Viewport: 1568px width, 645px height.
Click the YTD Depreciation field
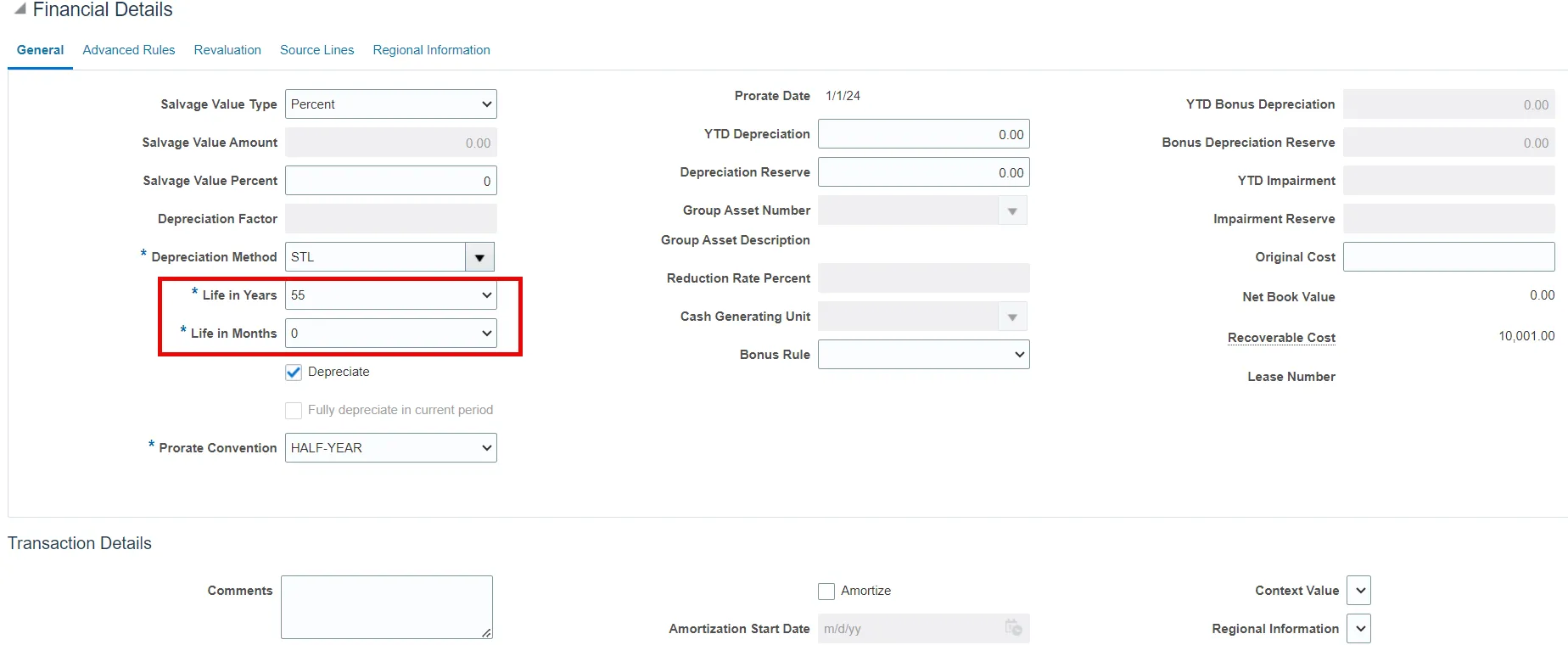924,134
